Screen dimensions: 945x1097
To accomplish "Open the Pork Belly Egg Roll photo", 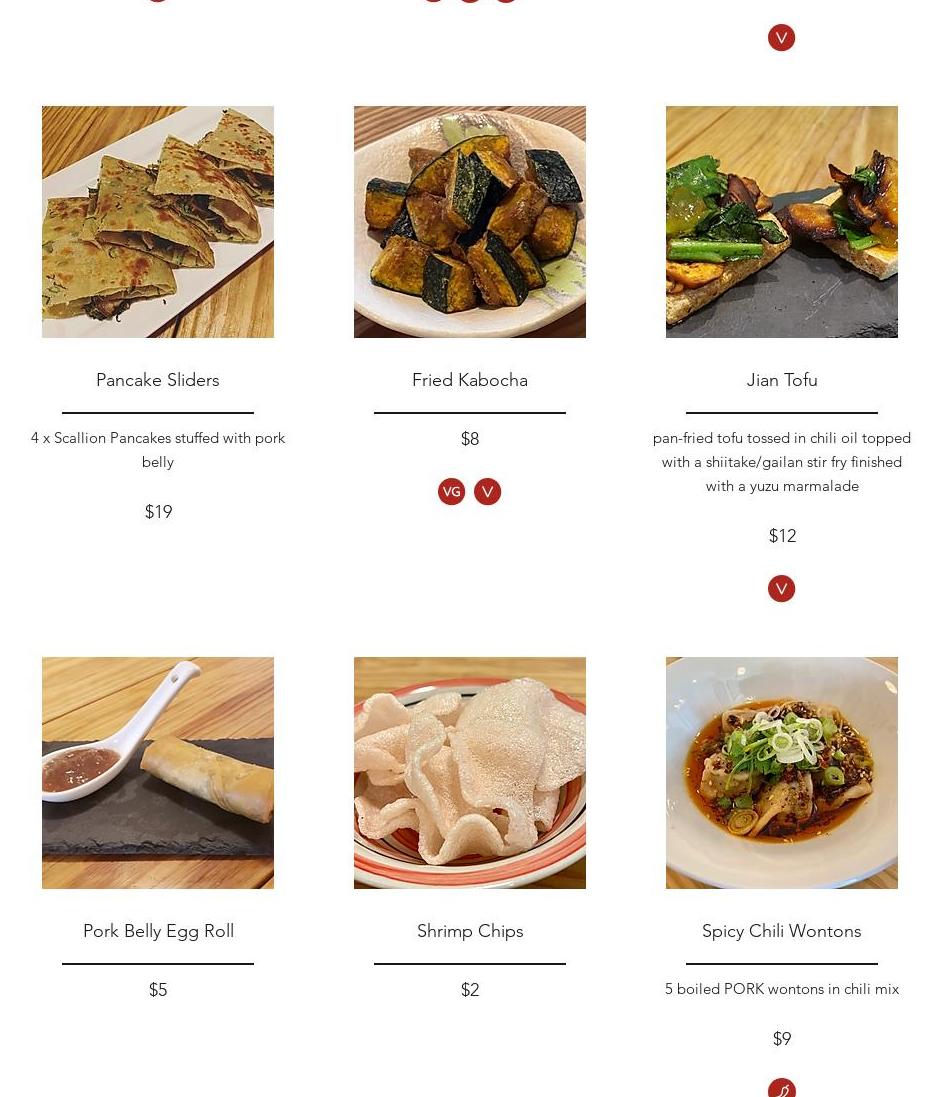I will coord(158,773).
